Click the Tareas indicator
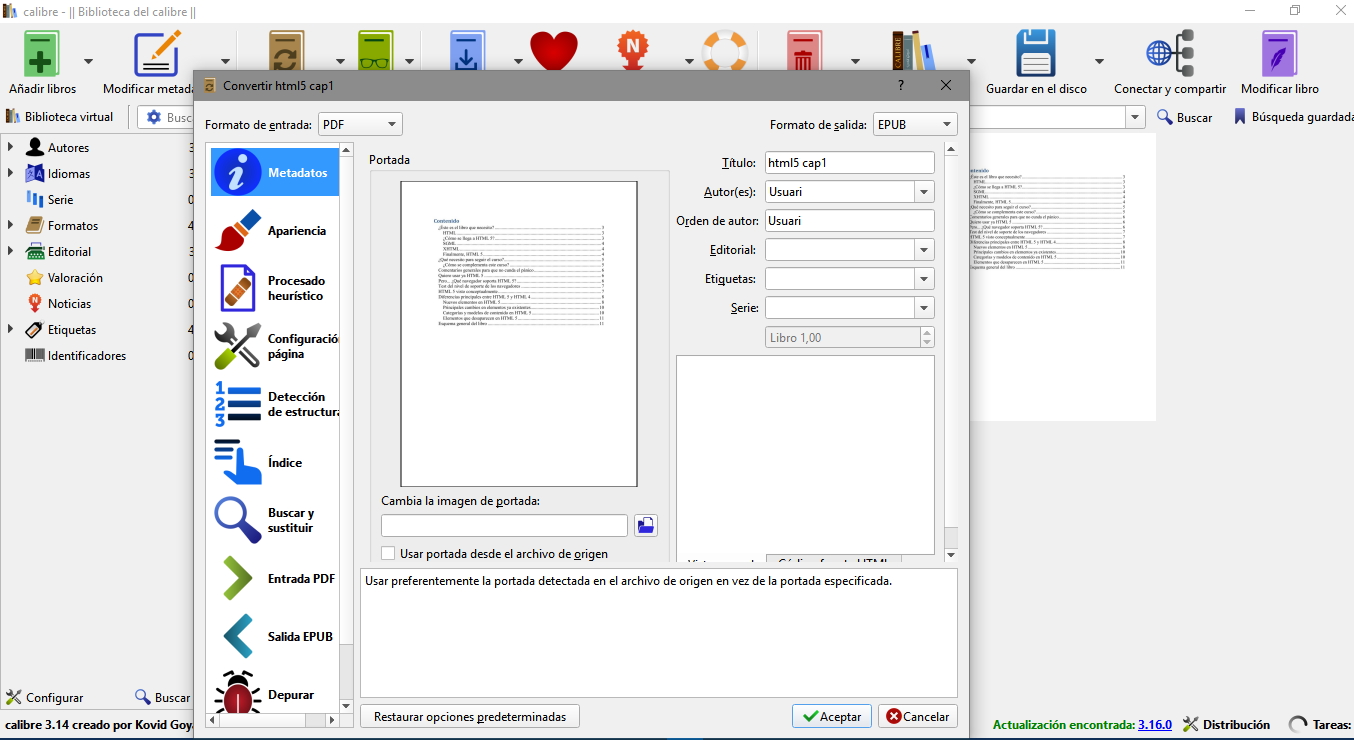The height and width of the screenshot is (740, 1354). tap(1321, 724)
